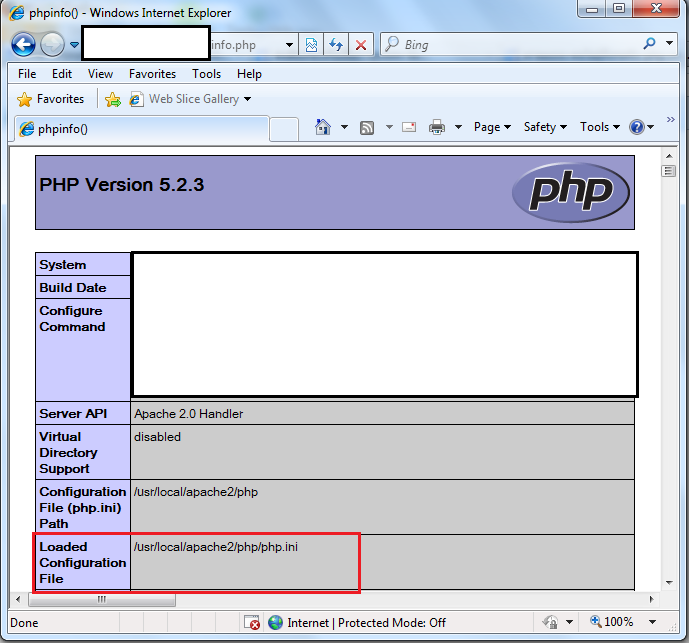The width and height of the screenshot is (689, 643).
Task: Select the phpinfo() tab
Action: click(141, 129)
